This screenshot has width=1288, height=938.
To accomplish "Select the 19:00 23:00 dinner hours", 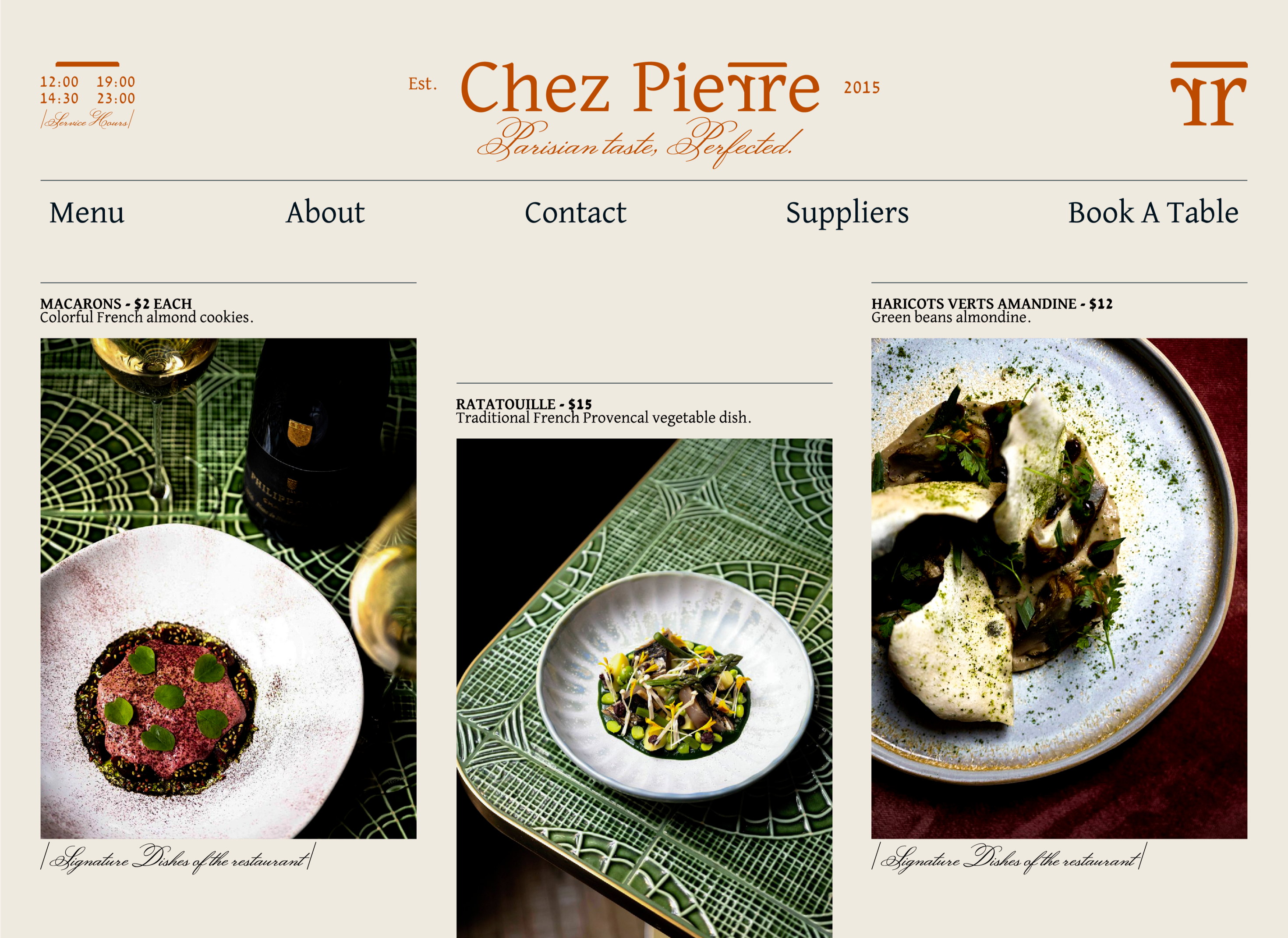I will [116, 90].
